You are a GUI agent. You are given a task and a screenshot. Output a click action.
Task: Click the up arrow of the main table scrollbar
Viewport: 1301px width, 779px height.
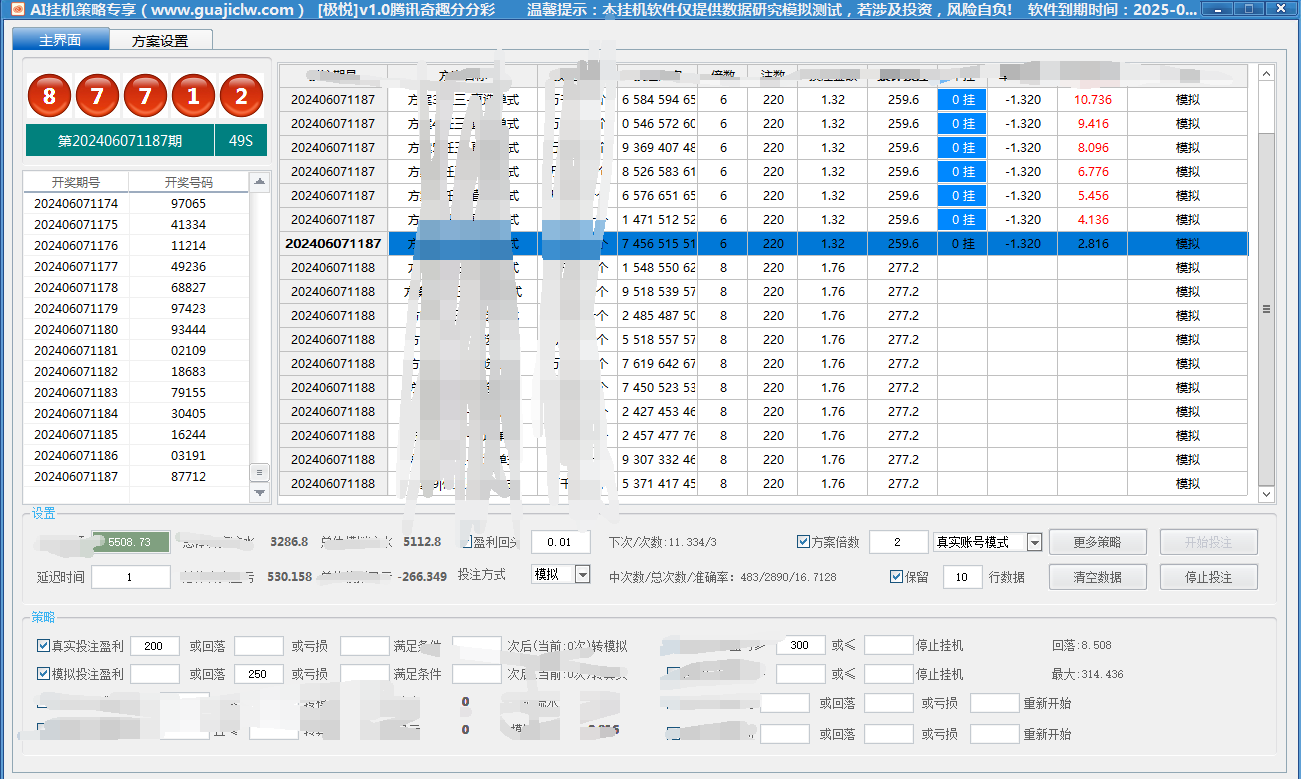[1266, 73]
